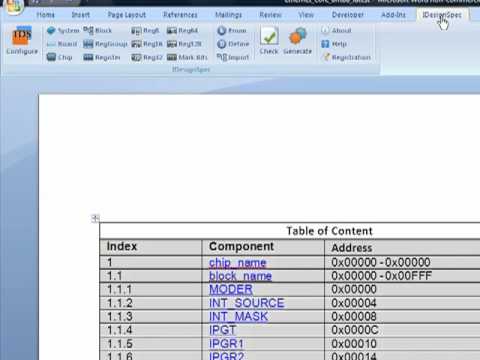The image size is (480, 360).
Task: Switch to the Home tab
Action: [46, 15]
